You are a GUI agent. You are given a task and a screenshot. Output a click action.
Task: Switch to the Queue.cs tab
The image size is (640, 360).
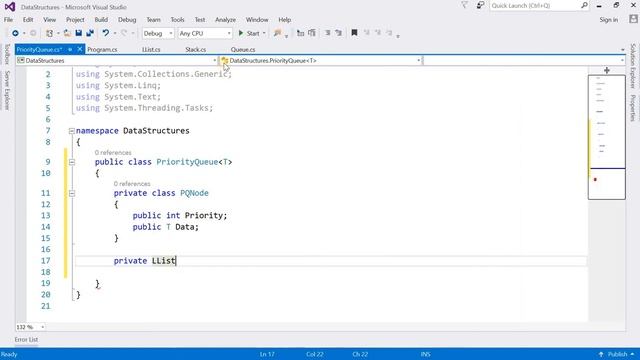point(243,49)
